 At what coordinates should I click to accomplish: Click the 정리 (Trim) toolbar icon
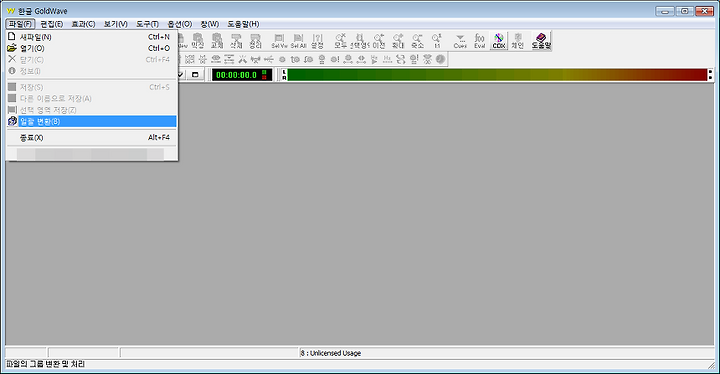[255, 41]
